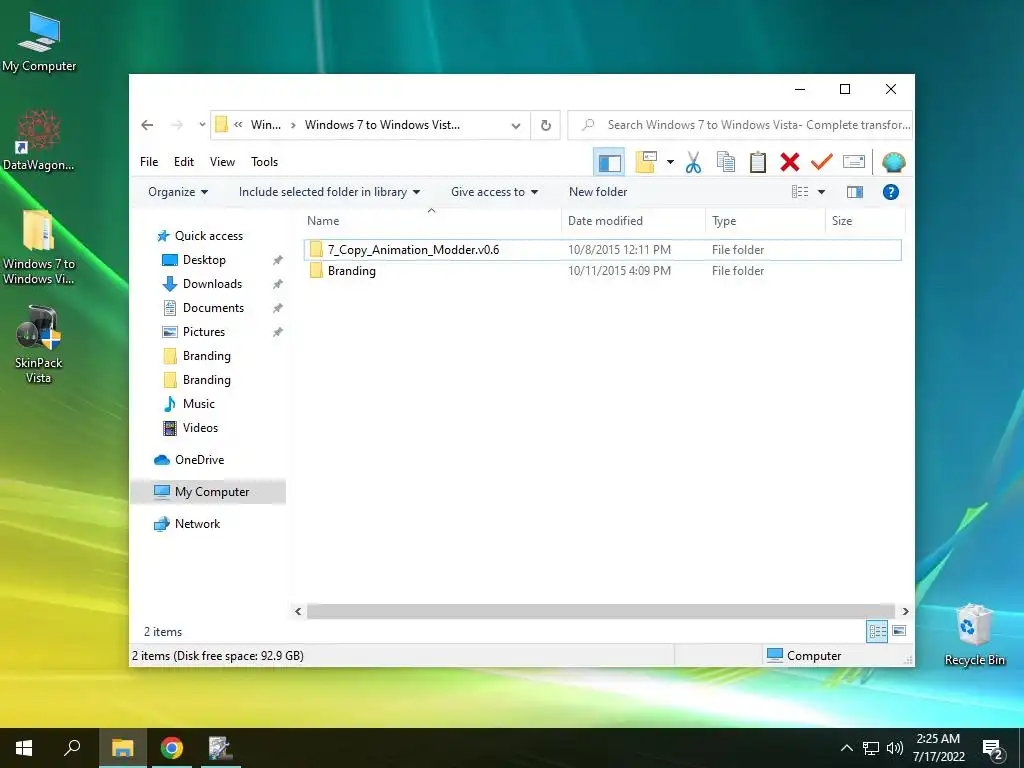Select Desktop in navigation pane

click(x=204, y=260)
